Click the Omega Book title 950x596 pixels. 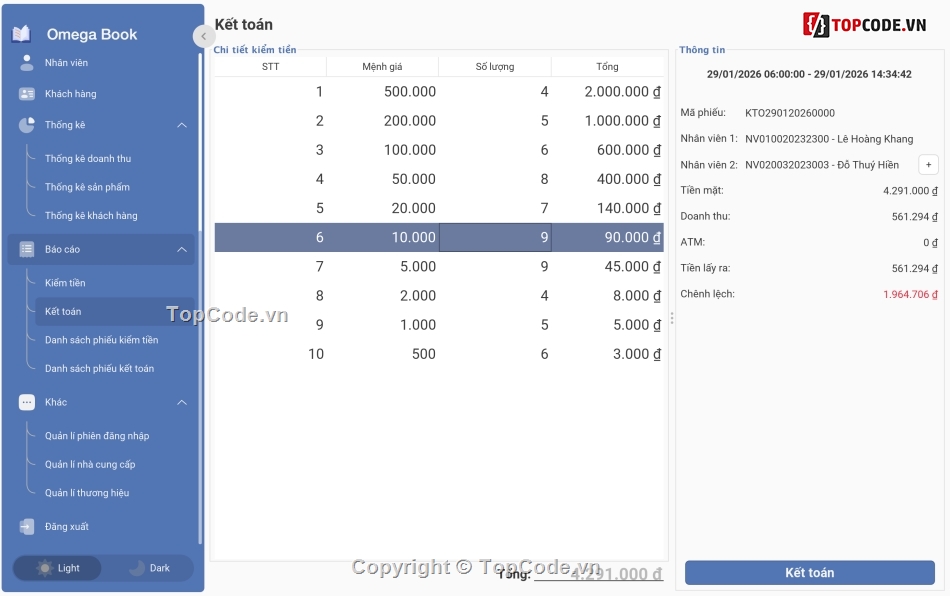click(92, 35)
